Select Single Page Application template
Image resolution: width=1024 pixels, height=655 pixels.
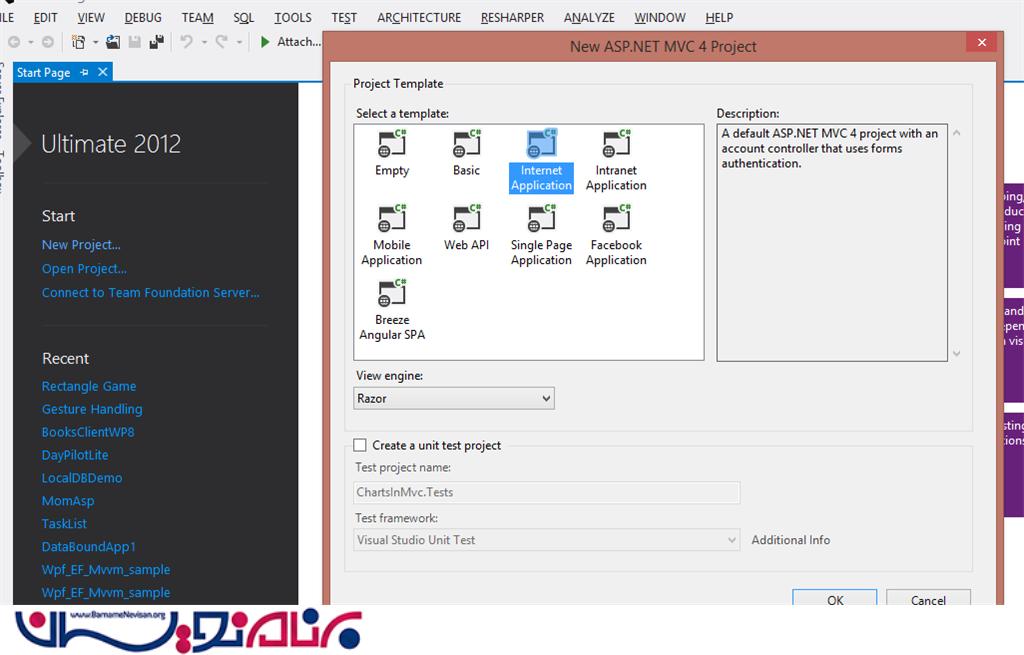point(541,220)
